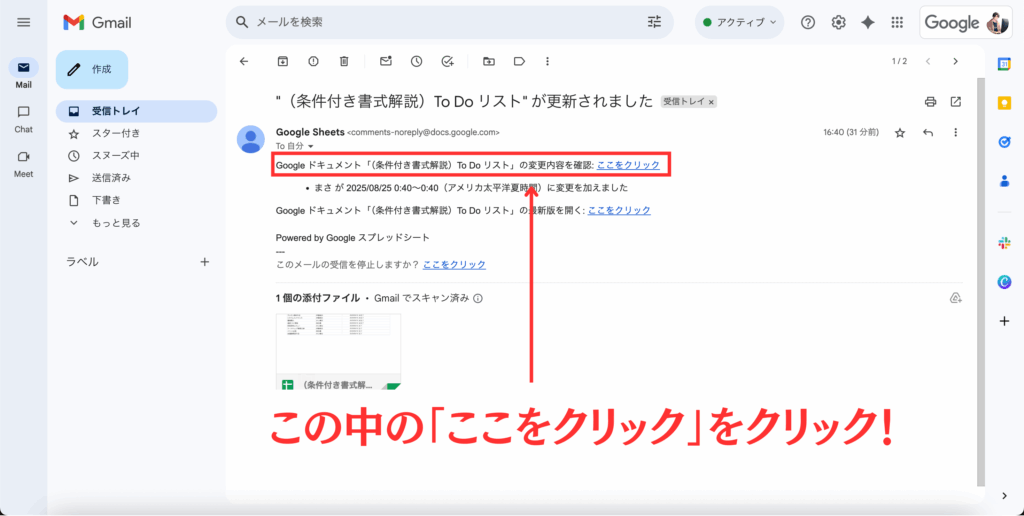Open Help question mark icon

click(808, 22)
